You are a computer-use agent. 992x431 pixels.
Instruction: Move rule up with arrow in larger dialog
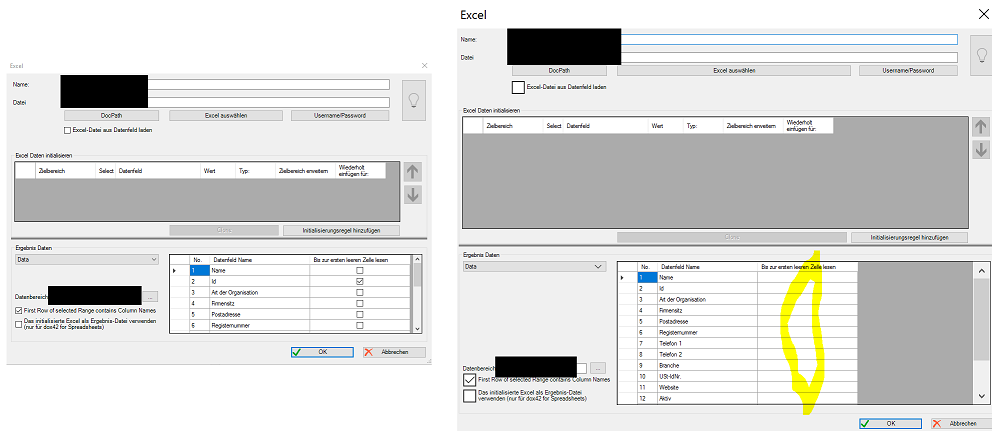[981, 127]
